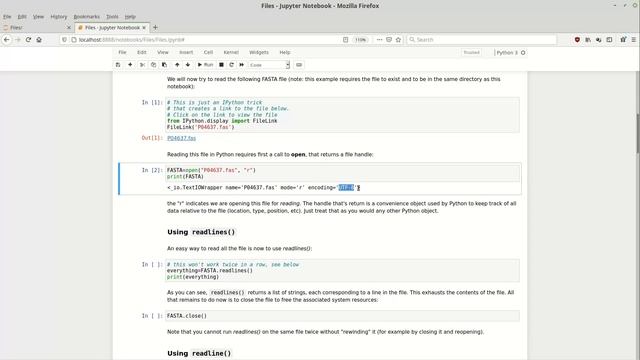Toggle reader view icon in address bar
Viewport: 640px width, 360px height.
(346, 40)
